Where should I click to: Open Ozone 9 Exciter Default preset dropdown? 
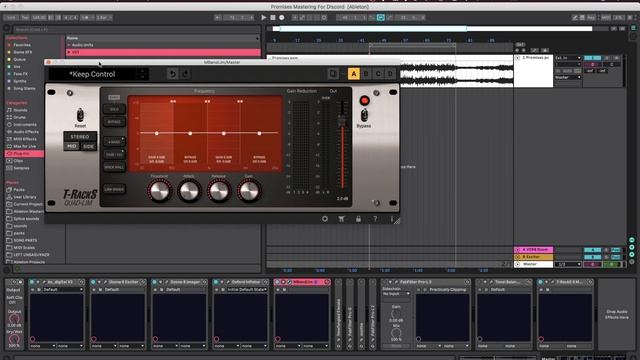pos(124,289)
